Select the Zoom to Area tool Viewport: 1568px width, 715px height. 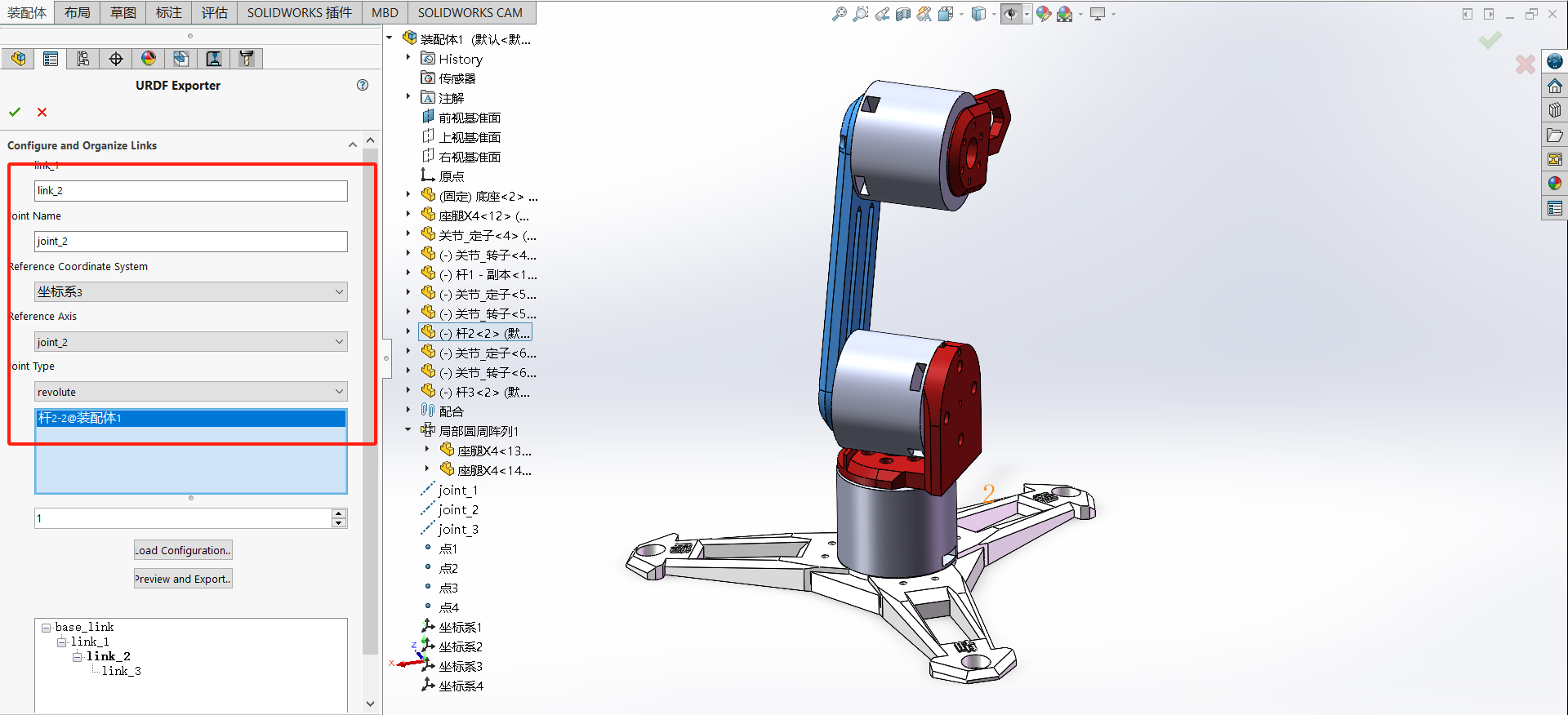coord(860,14)
